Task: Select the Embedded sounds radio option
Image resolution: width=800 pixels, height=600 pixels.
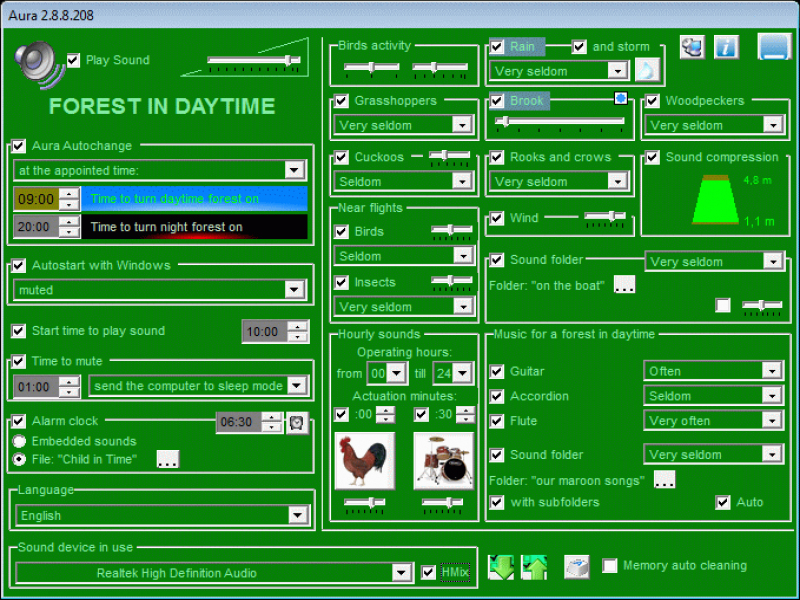Action: [20, 441]
